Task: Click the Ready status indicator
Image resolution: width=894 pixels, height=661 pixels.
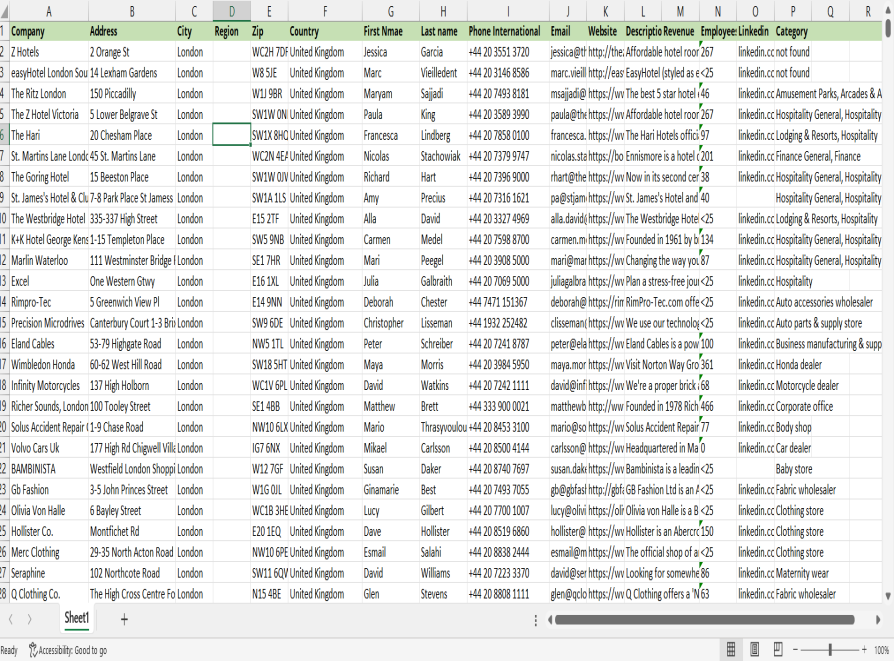Action: (9, 650)
